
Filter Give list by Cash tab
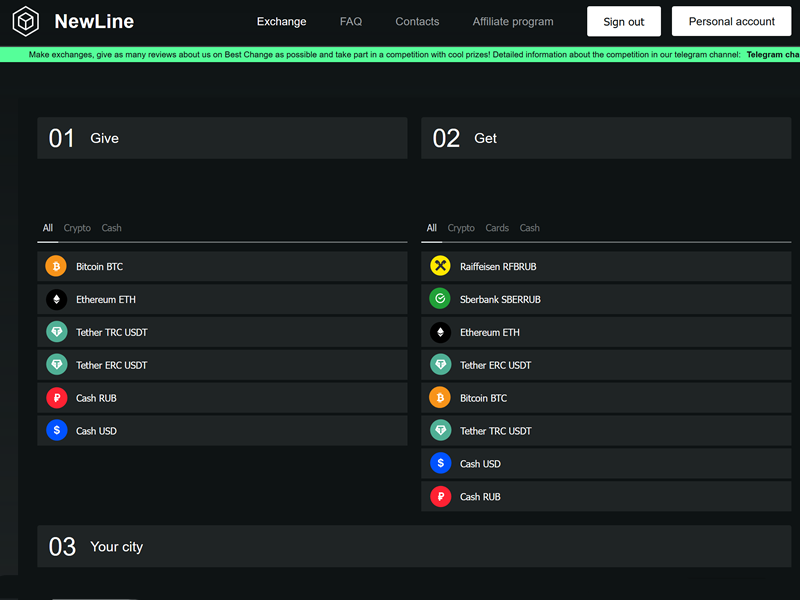111,228
